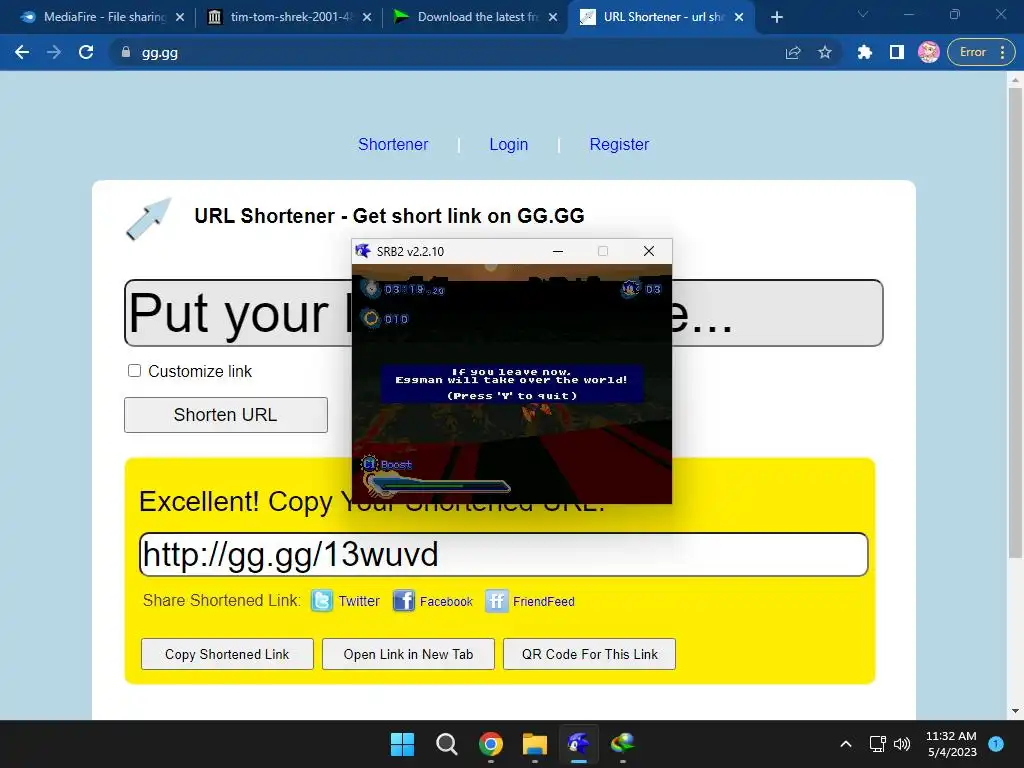Viewport: 1024px width, 768px height.
Task: Click the ring counter icon in SRB2
Action: 371,319
